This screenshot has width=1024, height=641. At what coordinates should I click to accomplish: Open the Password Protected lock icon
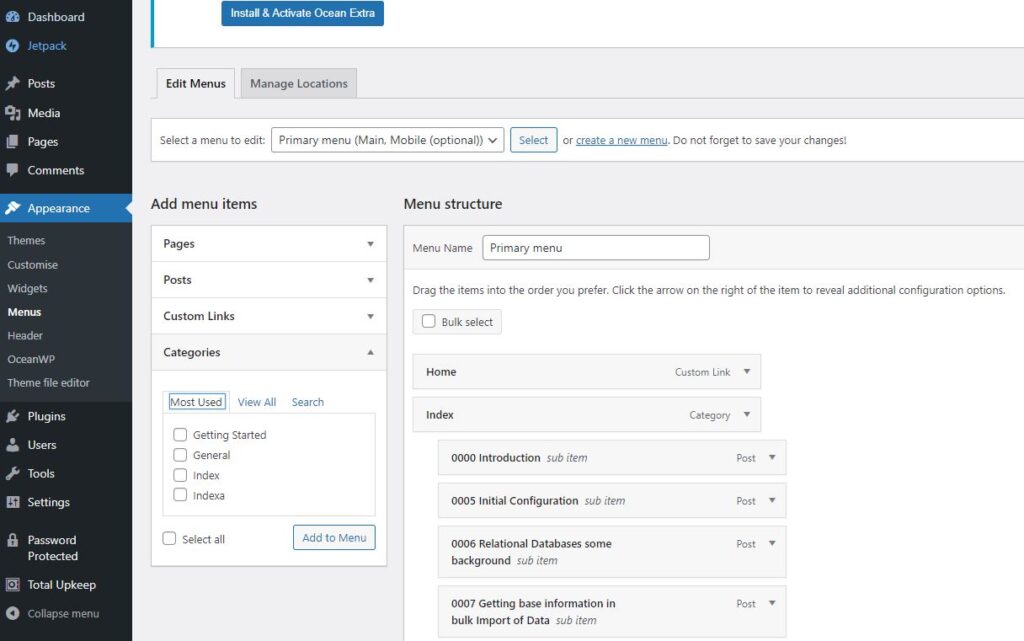coord(12,540)
